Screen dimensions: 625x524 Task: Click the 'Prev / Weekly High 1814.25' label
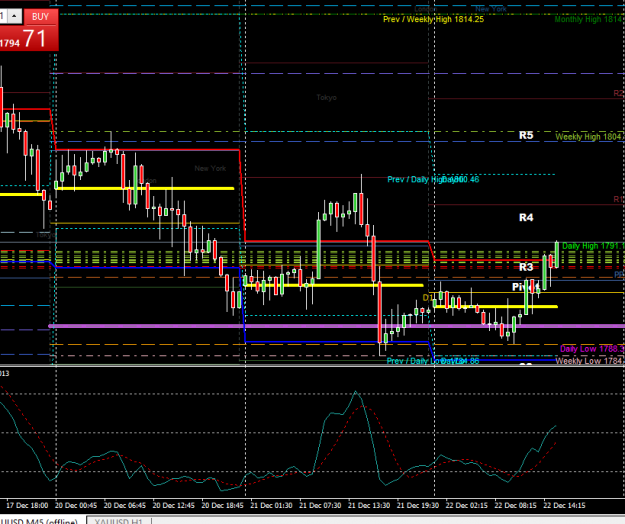pos(433,20)
